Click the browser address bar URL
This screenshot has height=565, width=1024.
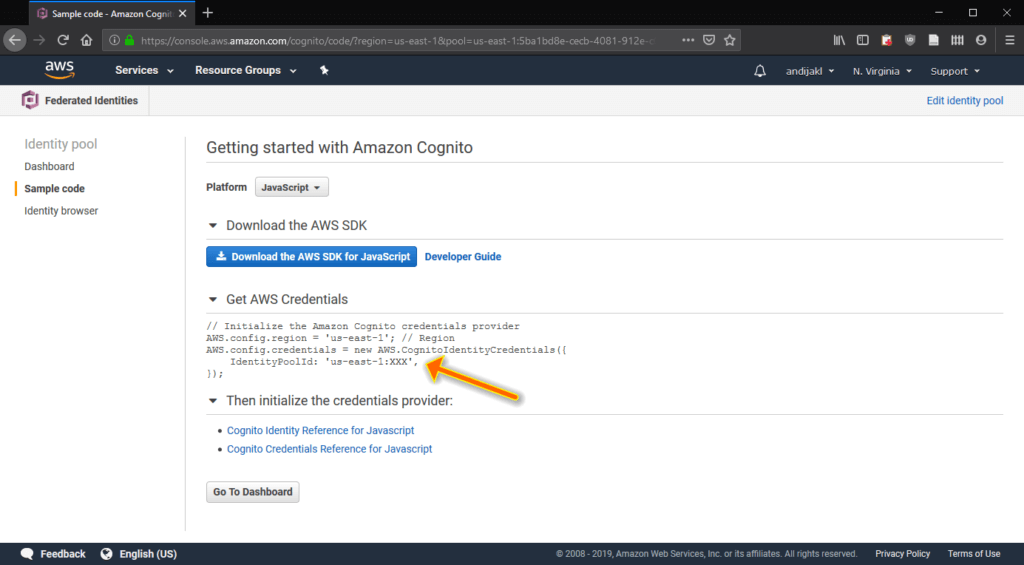click(398, 40)
